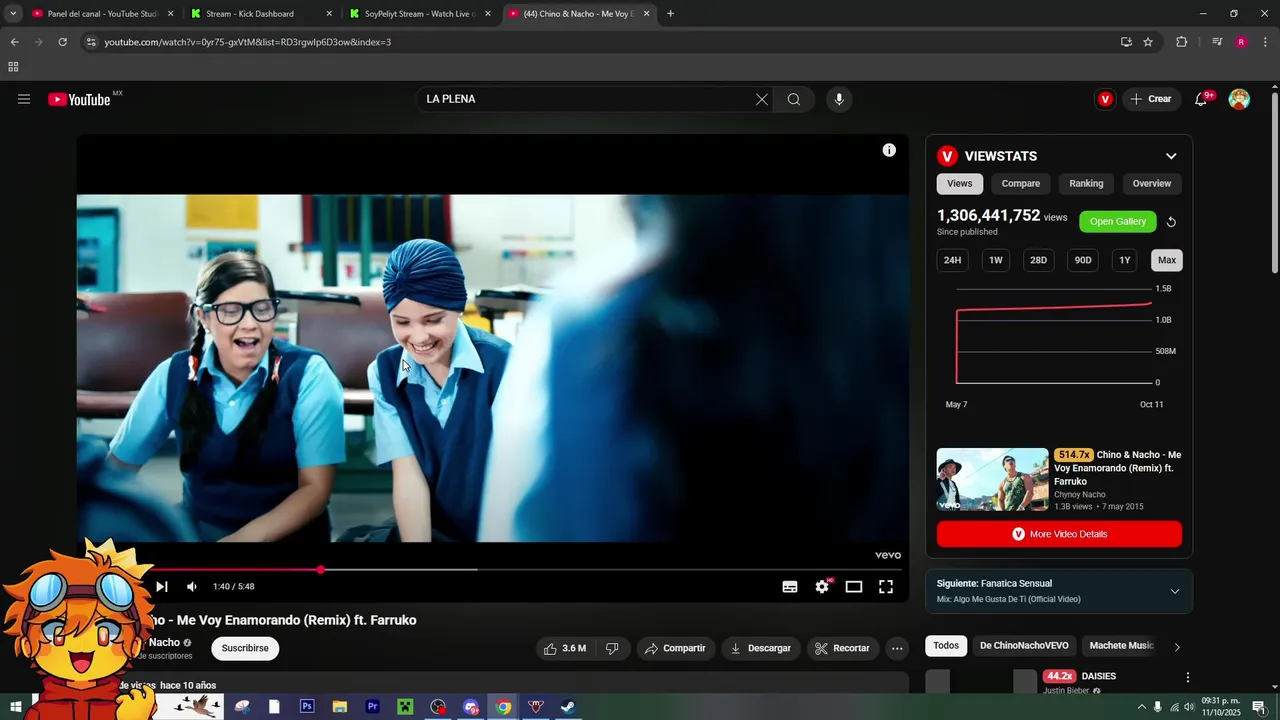Viewport: 1280px width, 720px height.
Task: Switch to the Compare tab in ViewStats
Action: 1021,183
